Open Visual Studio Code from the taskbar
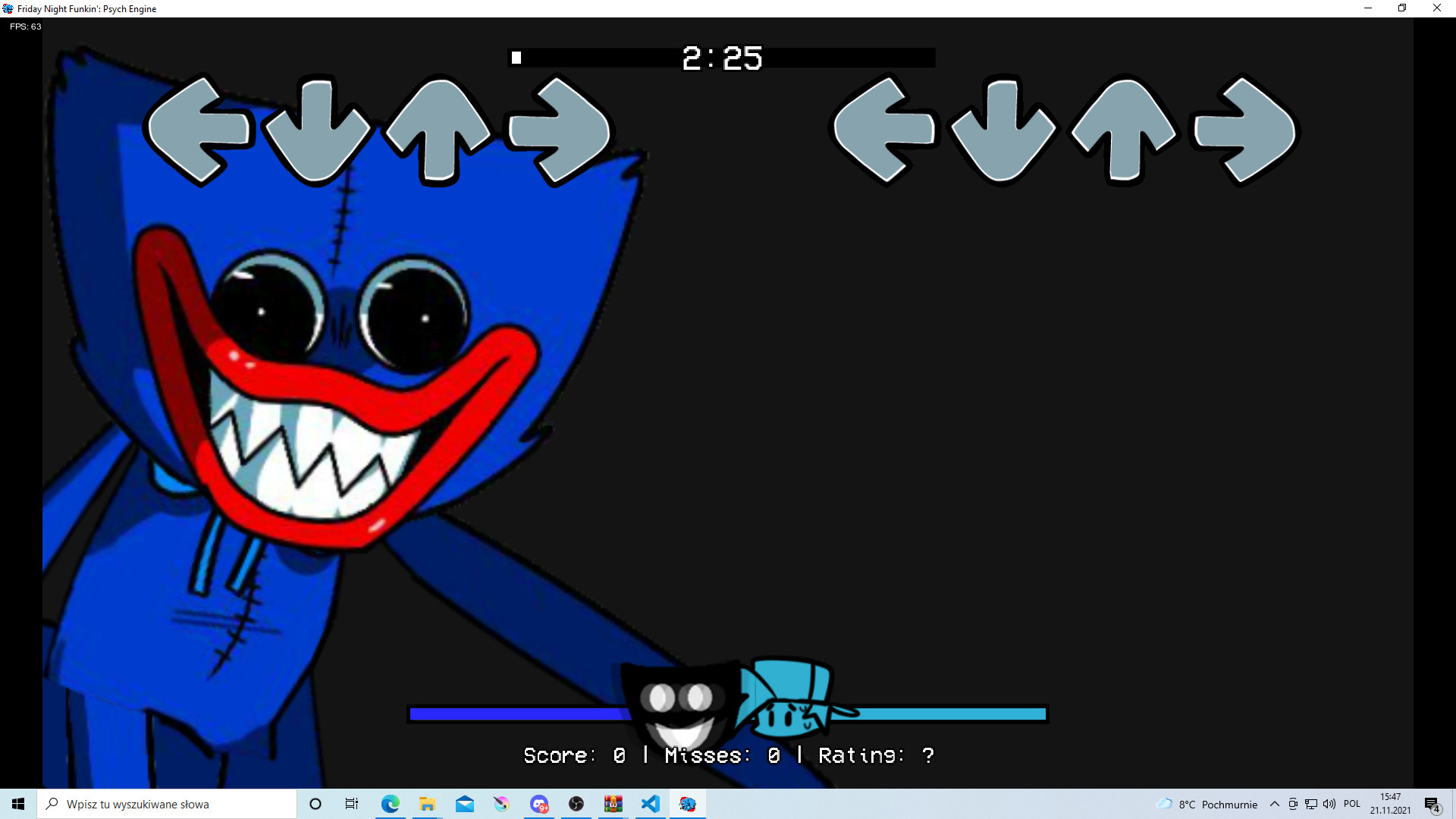The image size is (1456, 819). (650, 804)
